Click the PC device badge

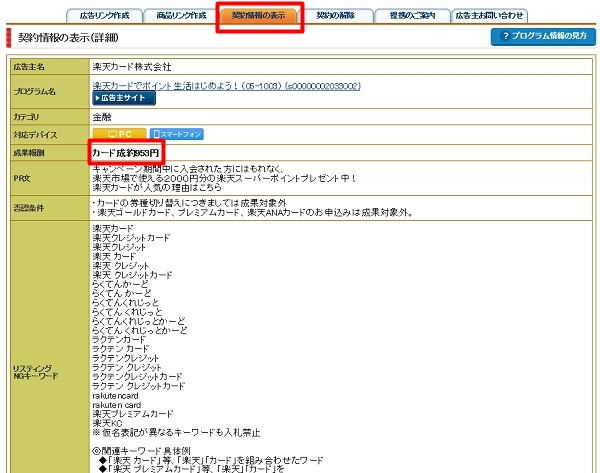[x=119, y=134]
